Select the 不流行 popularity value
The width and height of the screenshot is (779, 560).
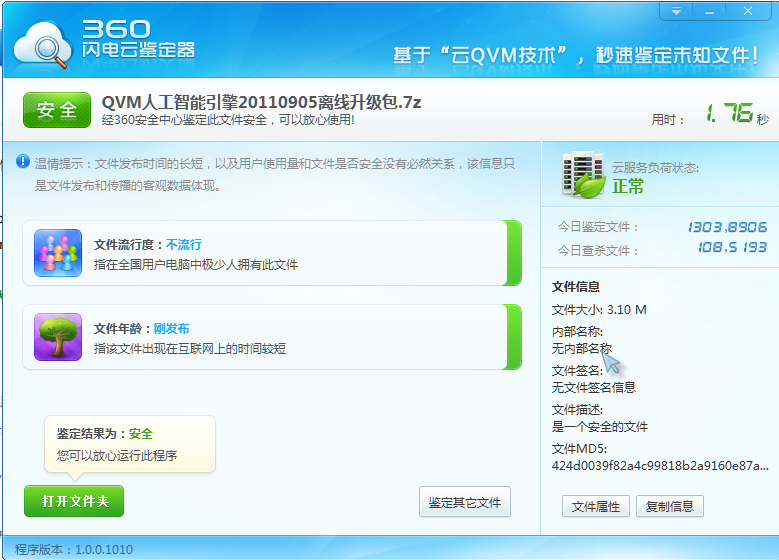184,244
